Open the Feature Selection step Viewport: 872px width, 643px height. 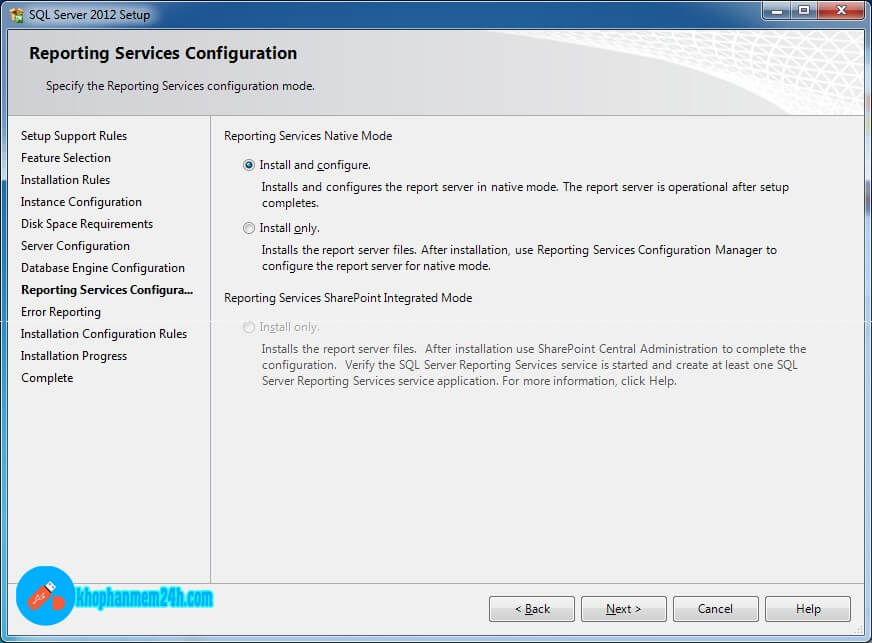(x=66, y=158)
